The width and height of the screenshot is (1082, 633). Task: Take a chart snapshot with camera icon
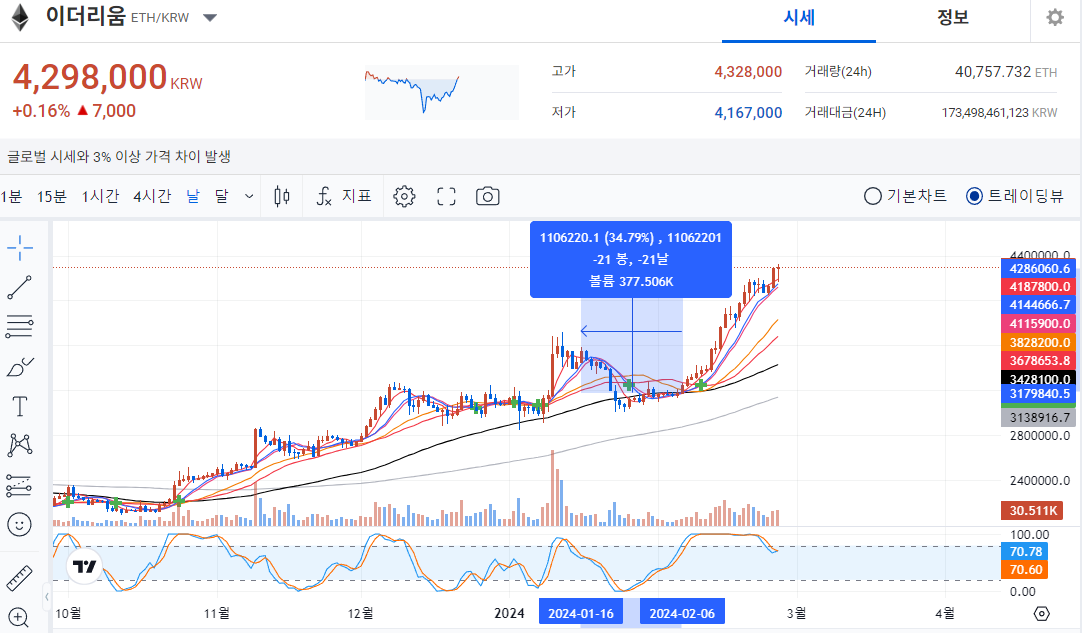488,197
